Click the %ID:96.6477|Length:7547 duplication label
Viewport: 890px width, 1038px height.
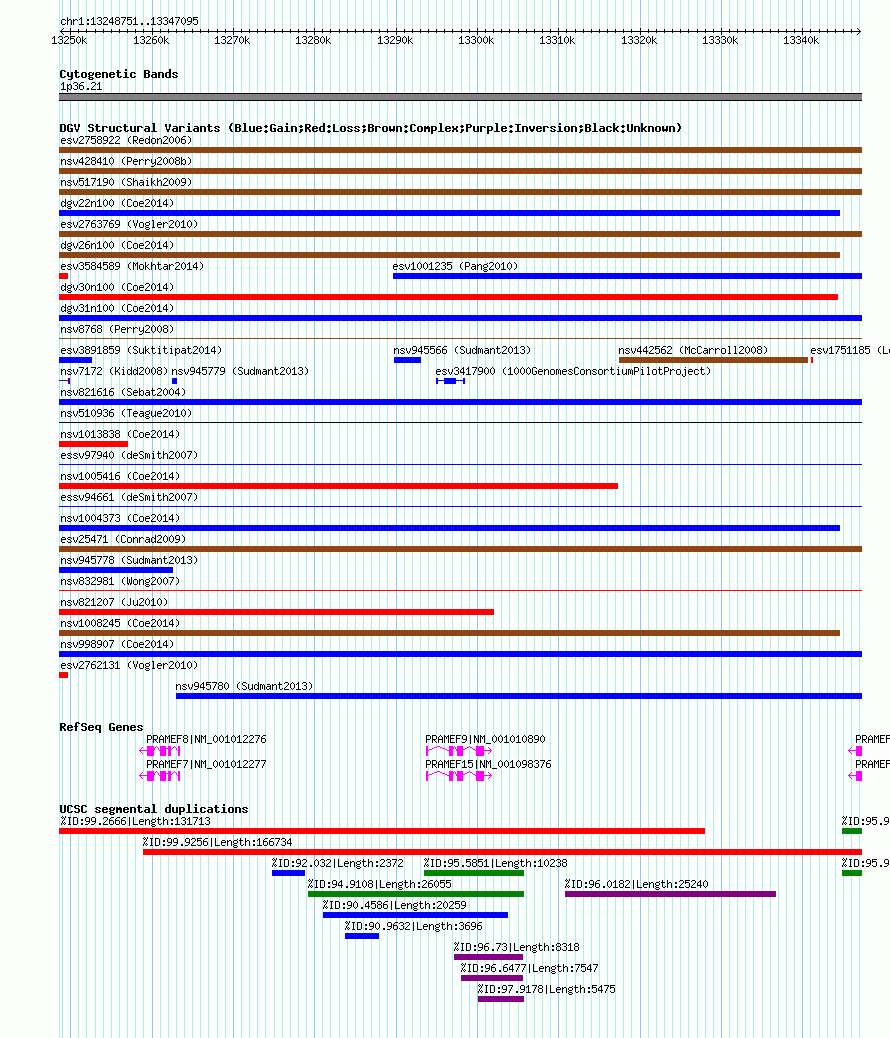click(x=530, y=968)
